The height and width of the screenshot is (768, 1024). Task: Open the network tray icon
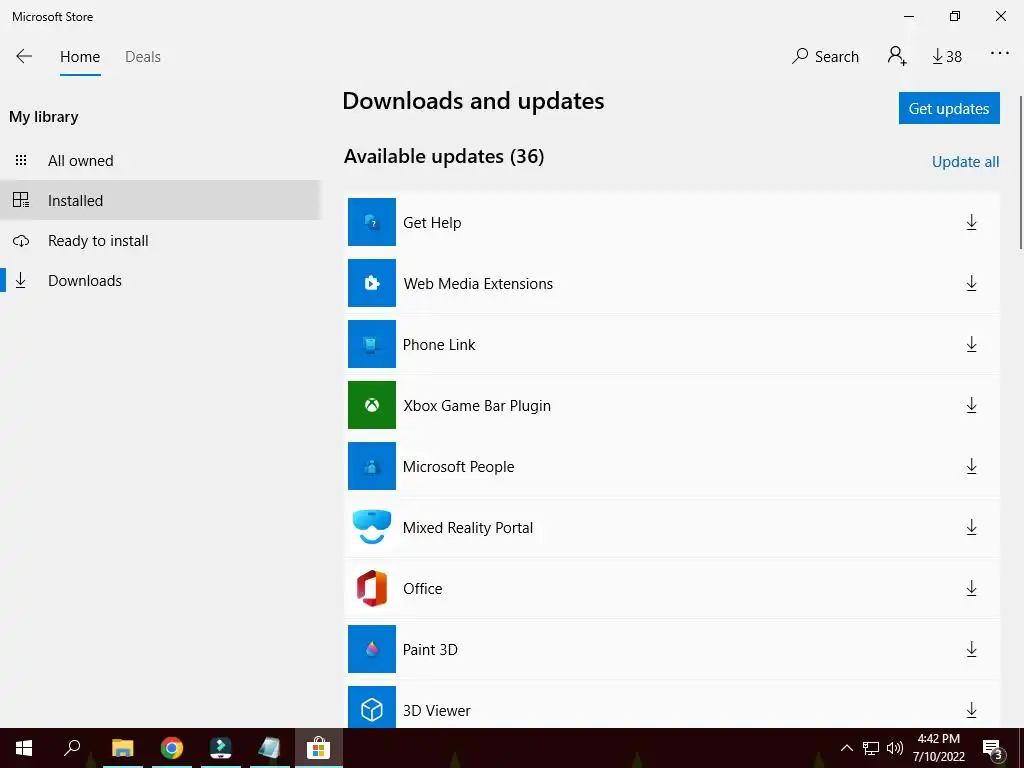click(871, 748)
